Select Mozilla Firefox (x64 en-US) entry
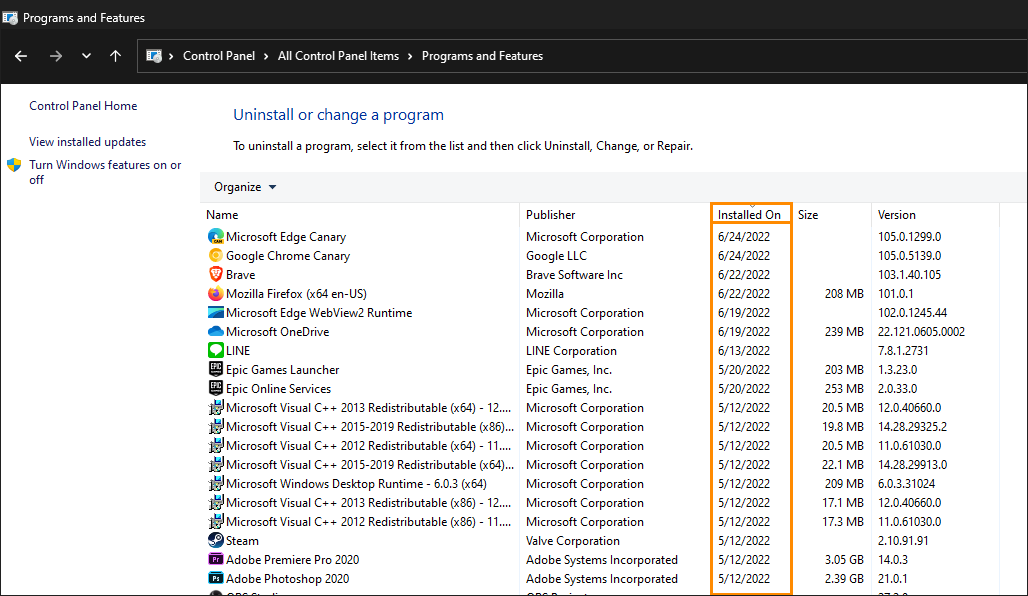Viewport: 1028px width, 596px height. coord(296,294)
